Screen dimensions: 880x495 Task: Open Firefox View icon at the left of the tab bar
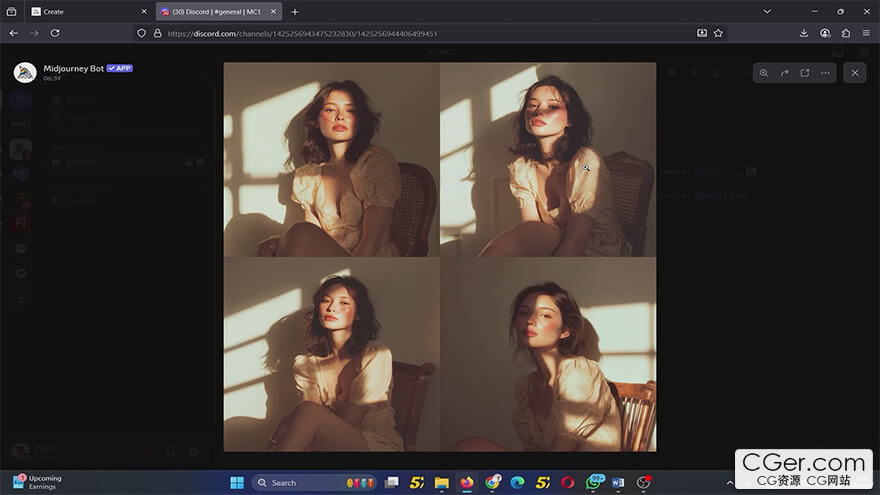(11, 11)
